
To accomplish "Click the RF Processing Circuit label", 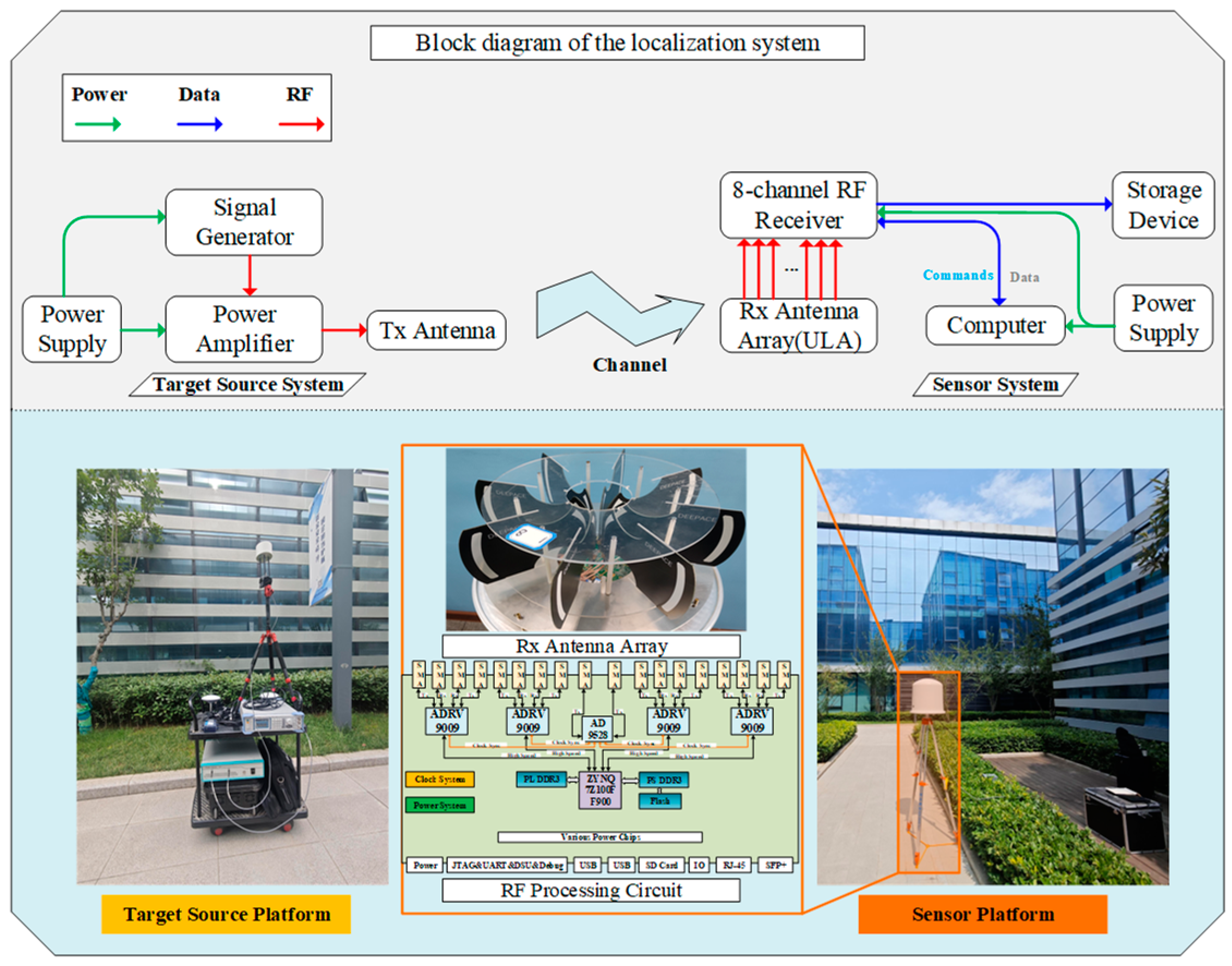I will 591,890.
